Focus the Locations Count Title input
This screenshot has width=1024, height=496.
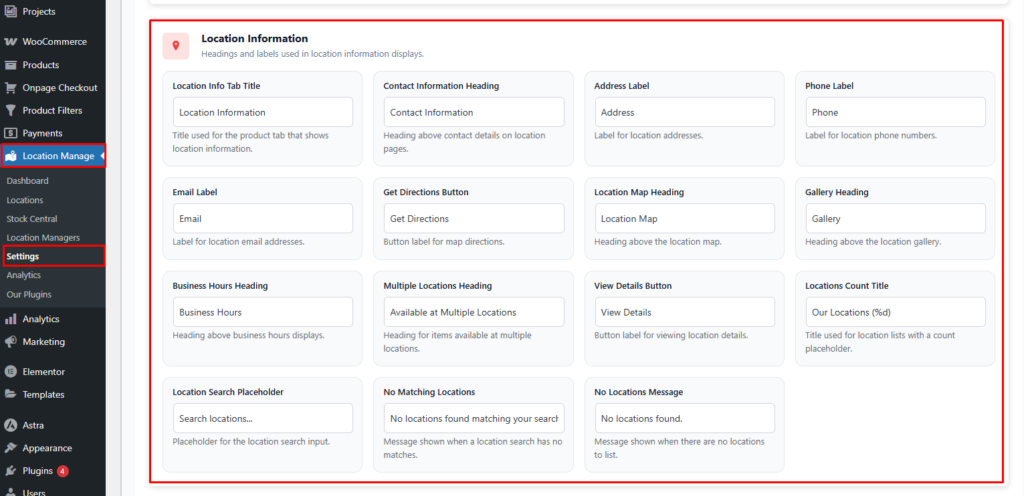895,312
